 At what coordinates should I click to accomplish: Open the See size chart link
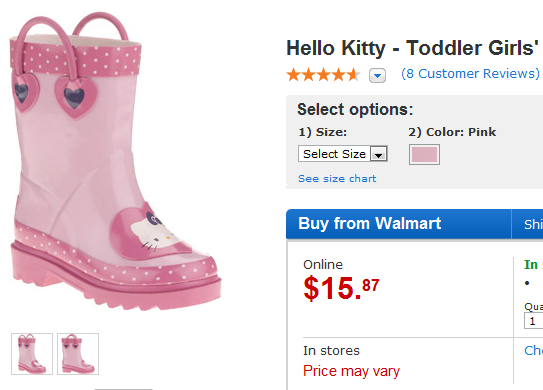point(337,179)
